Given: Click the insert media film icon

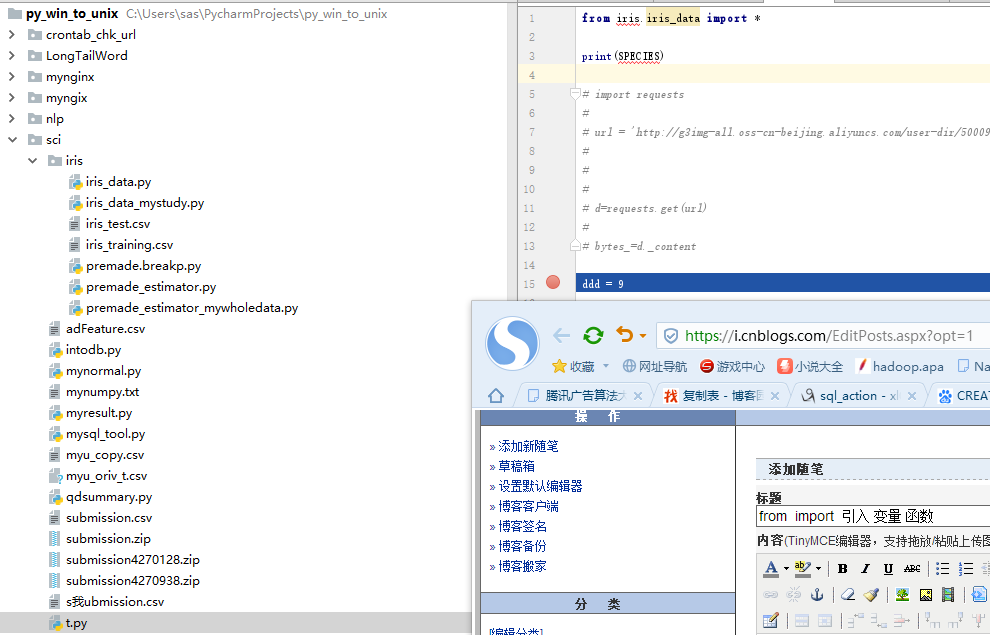Looking at the screenshot, I should pos(948,595).
